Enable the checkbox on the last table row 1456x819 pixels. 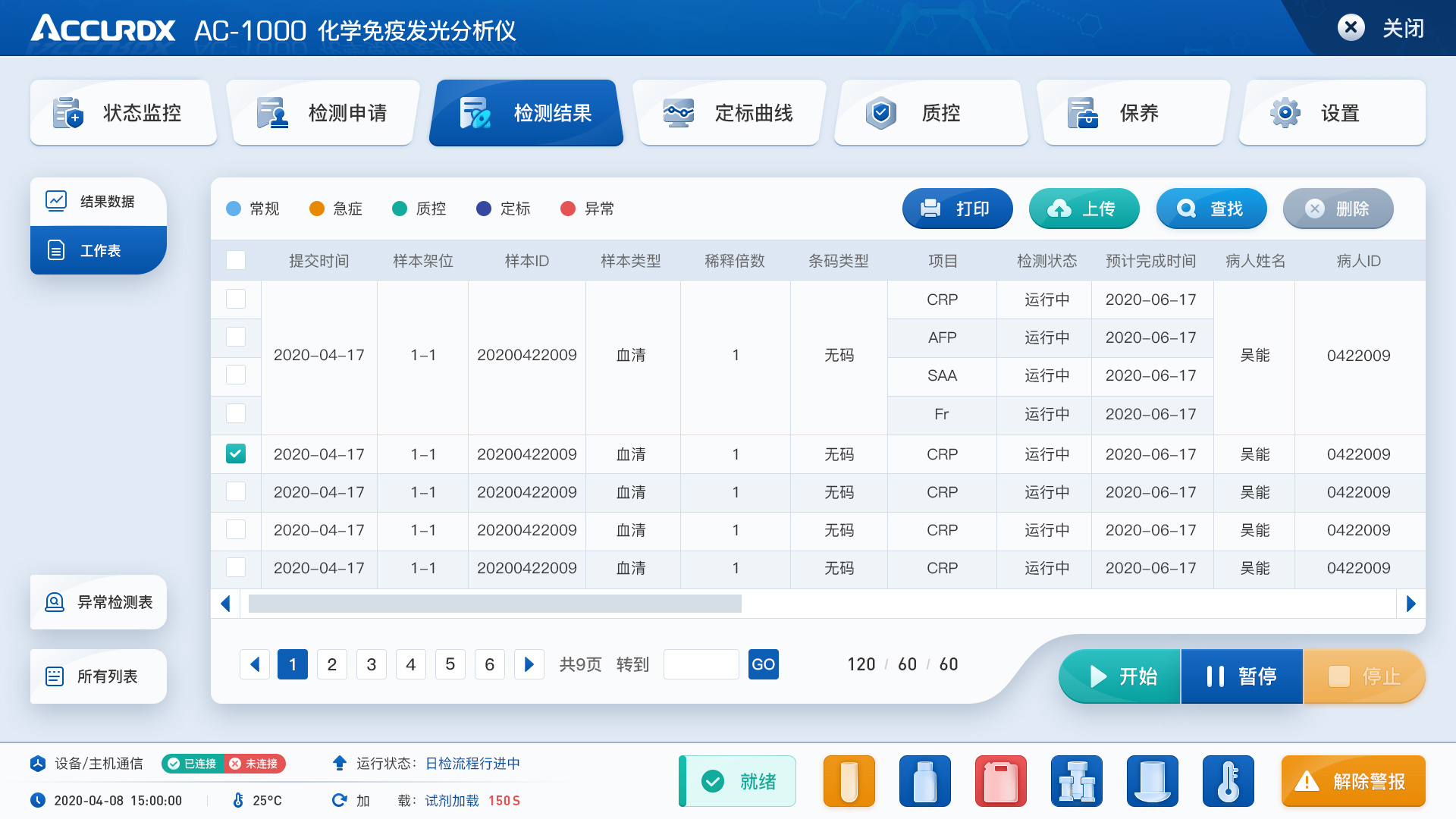tap(236, 567)
